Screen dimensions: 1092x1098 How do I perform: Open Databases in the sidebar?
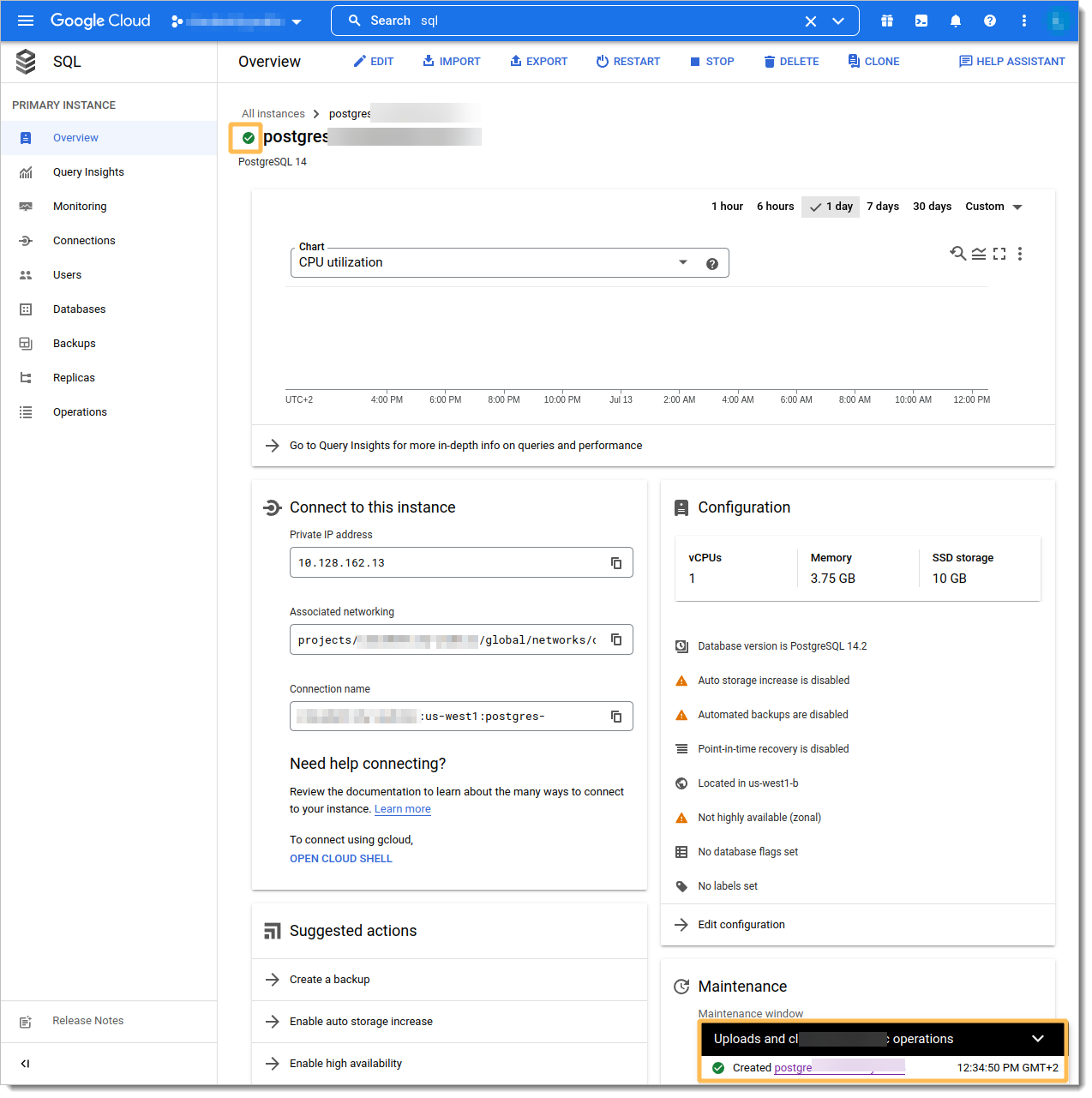click(x=109, y=309)
